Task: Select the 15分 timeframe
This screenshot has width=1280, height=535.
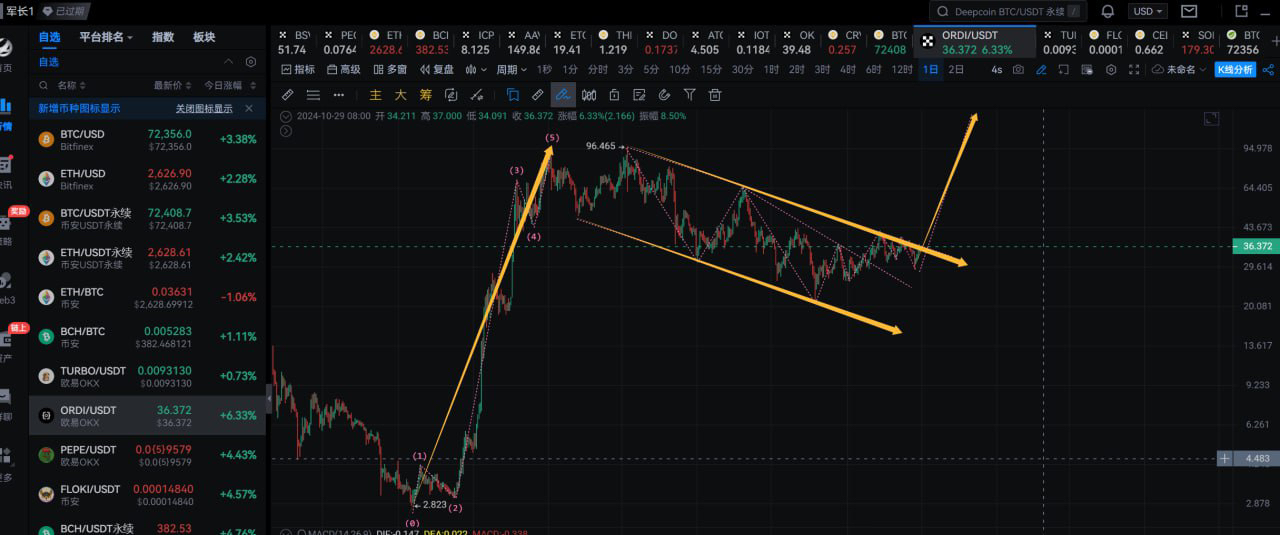Action: tap(711, 70)
